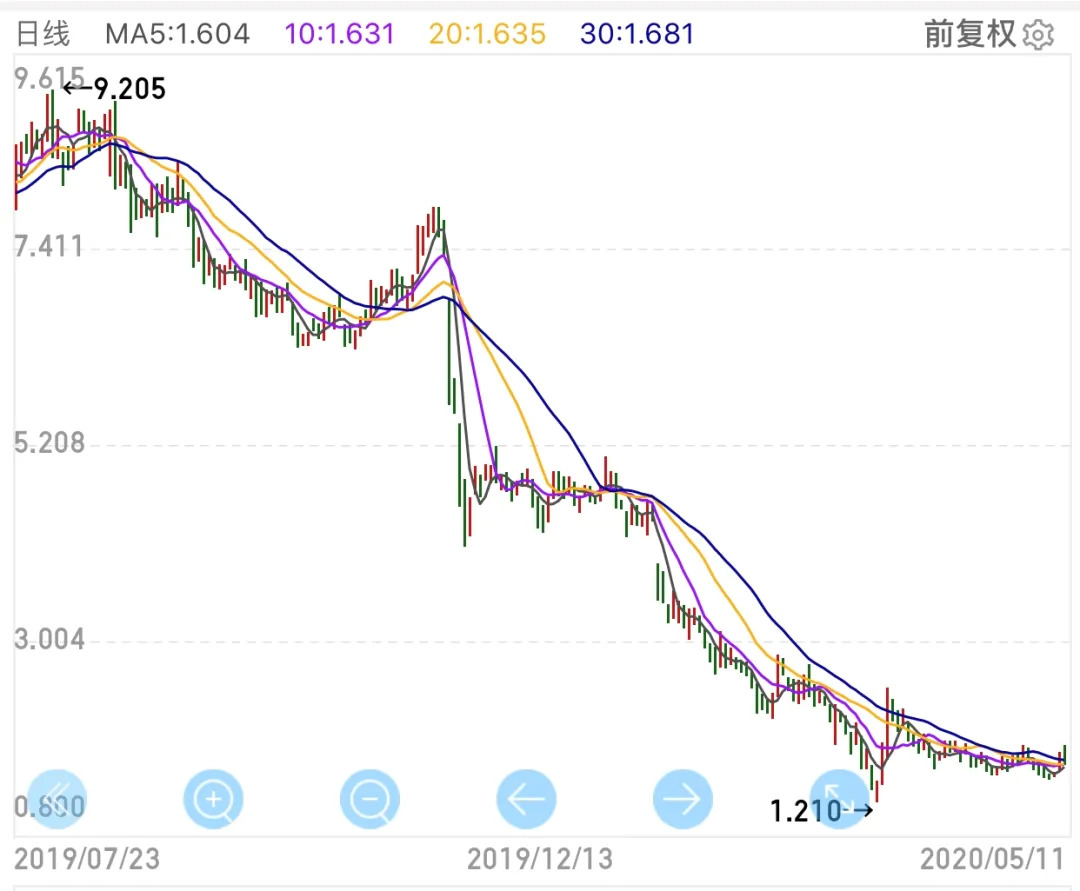Screen dimensions: 1080x891
Task: Click the zoom out magnifier button
Action: tap(370, 799)
